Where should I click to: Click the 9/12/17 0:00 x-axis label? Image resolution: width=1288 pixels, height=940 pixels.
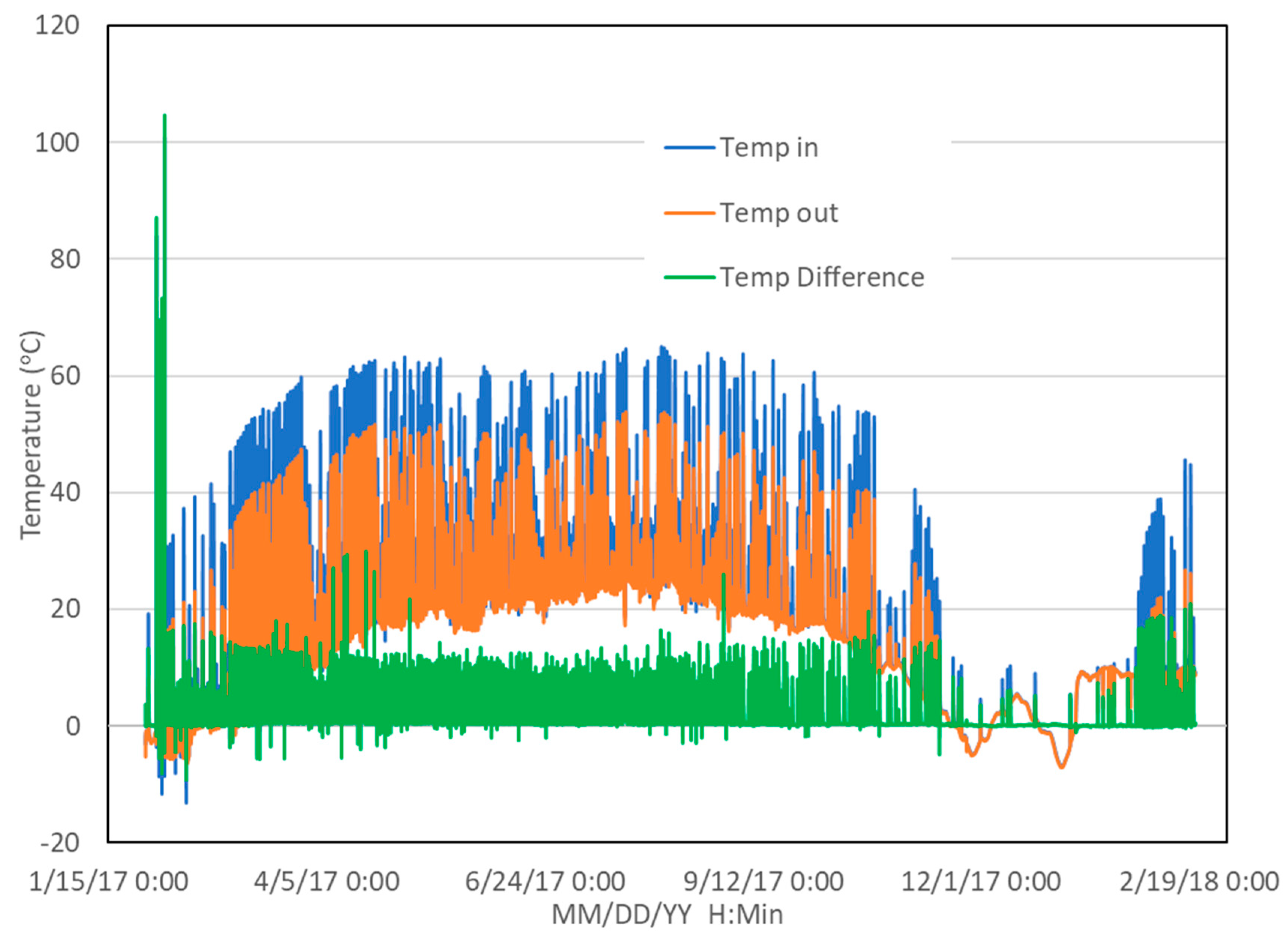[763, 882]
